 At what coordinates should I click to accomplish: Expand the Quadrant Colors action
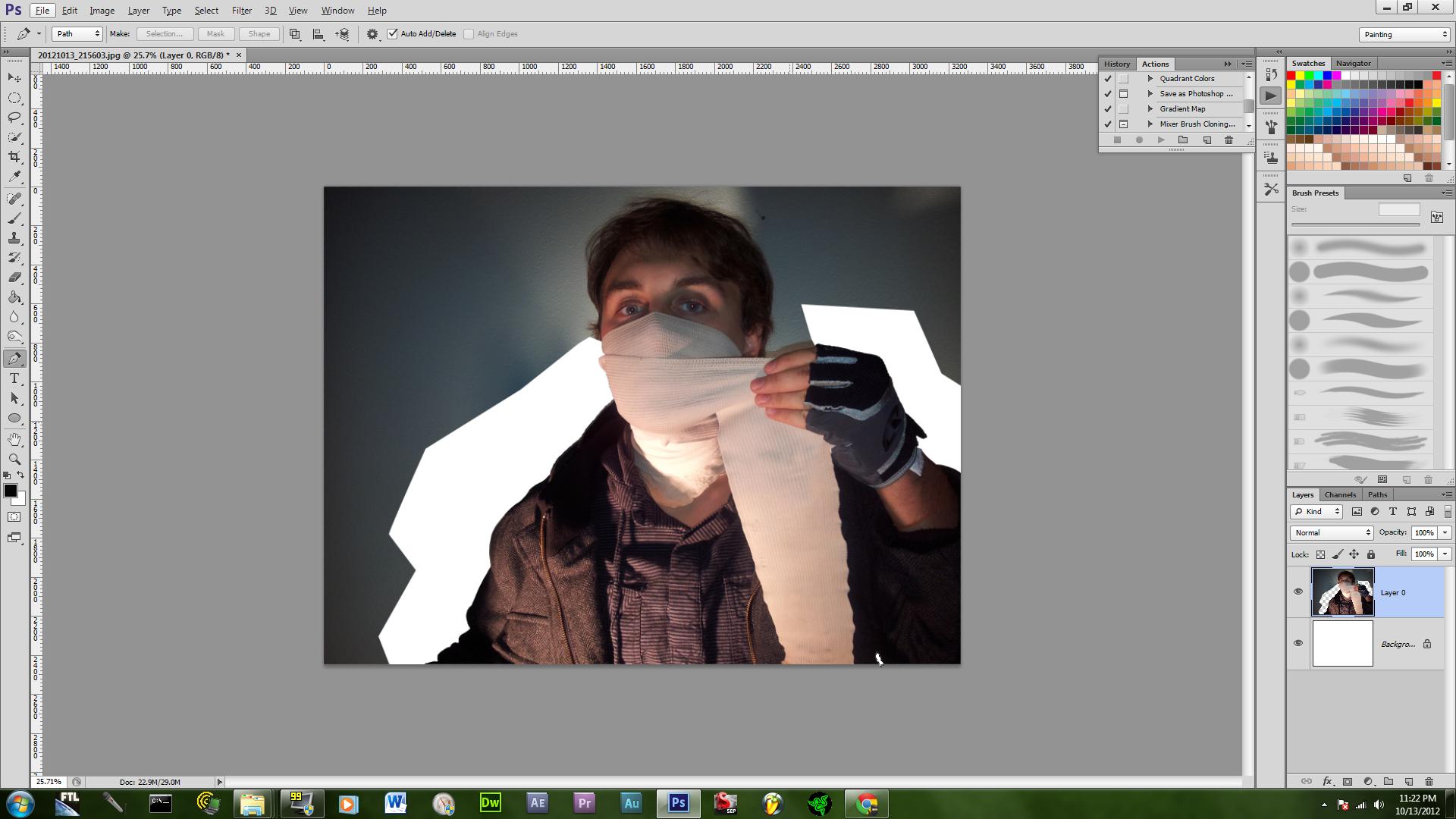[1150, 79]
